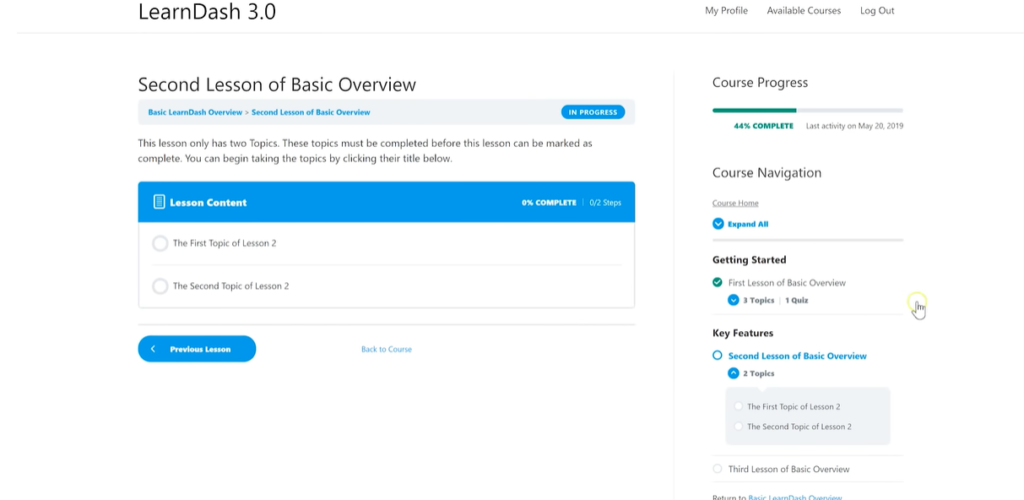
Task: Open The Second Topic of Lesson 2 in Lesson Content
Action: pos(231,286)
